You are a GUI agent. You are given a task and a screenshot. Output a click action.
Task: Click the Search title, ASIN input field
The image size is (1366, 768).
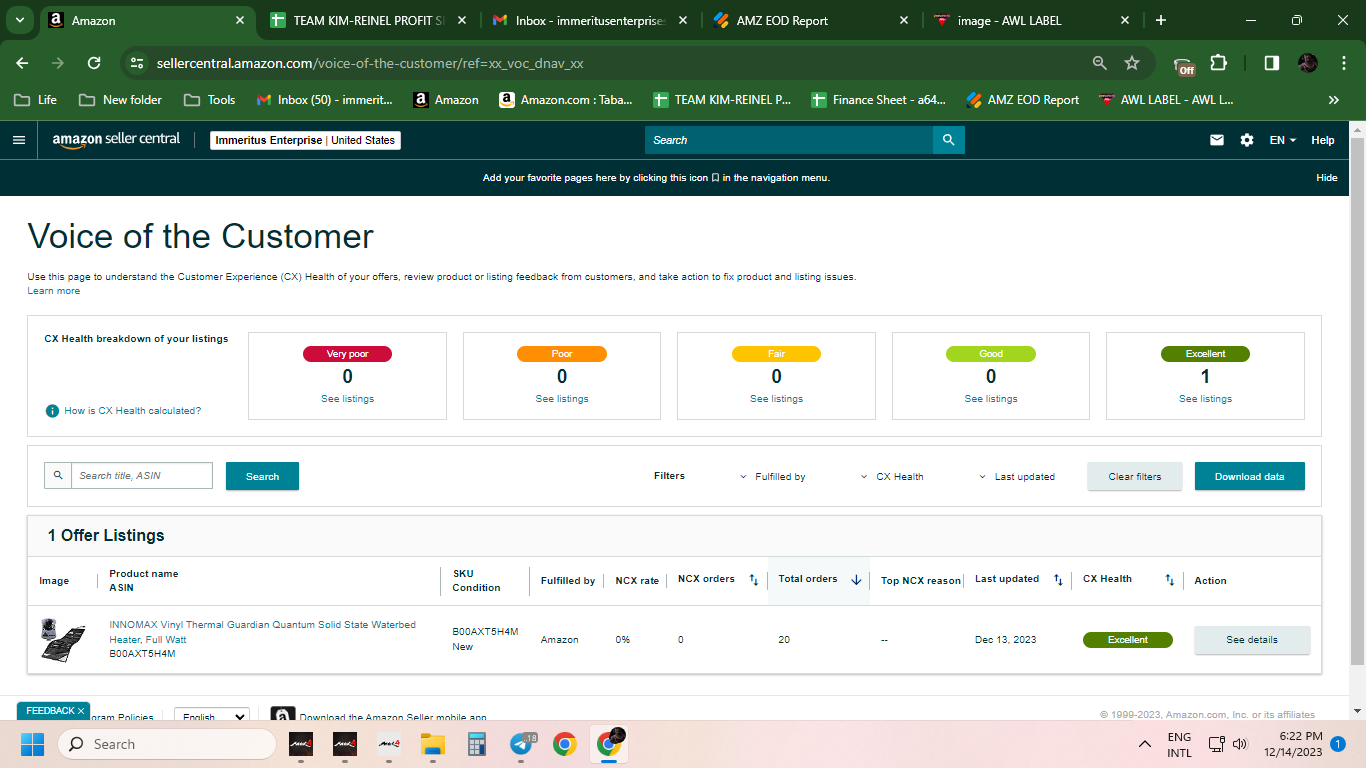tap(142, 476)
